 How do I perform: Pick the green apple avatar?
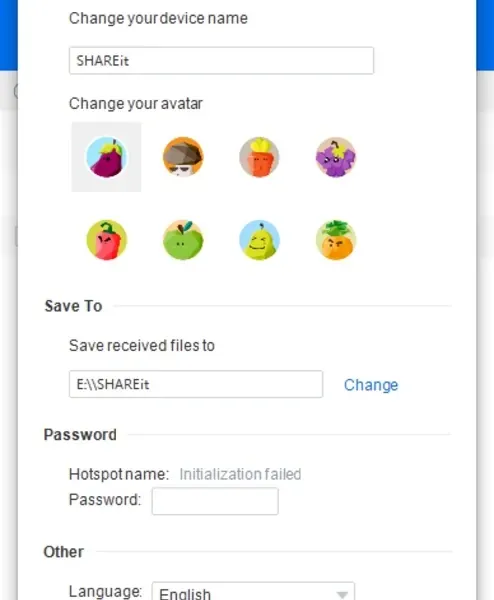click(183, 240)
